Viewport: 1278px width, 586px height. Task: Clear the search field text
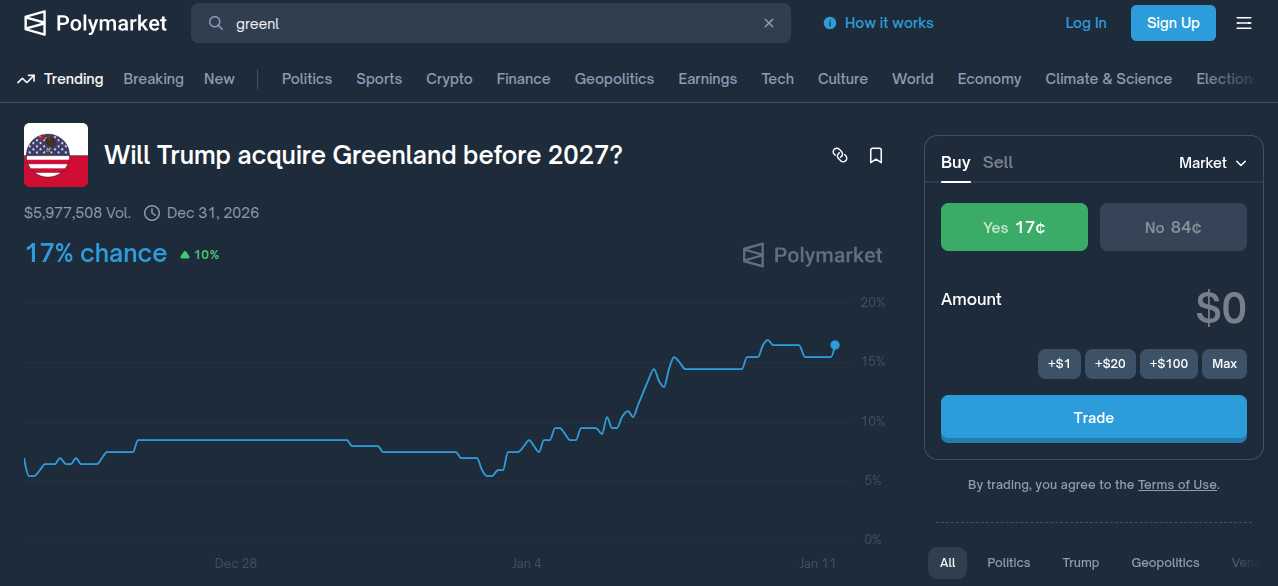769,23
